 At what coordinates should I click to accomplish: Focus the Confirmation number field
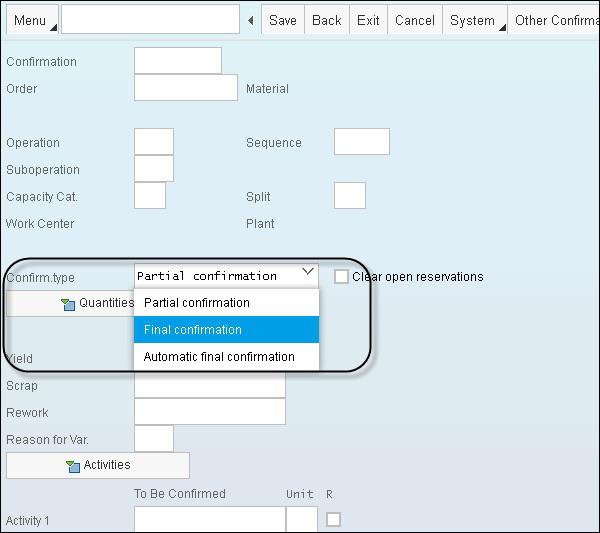pos(178,60)
